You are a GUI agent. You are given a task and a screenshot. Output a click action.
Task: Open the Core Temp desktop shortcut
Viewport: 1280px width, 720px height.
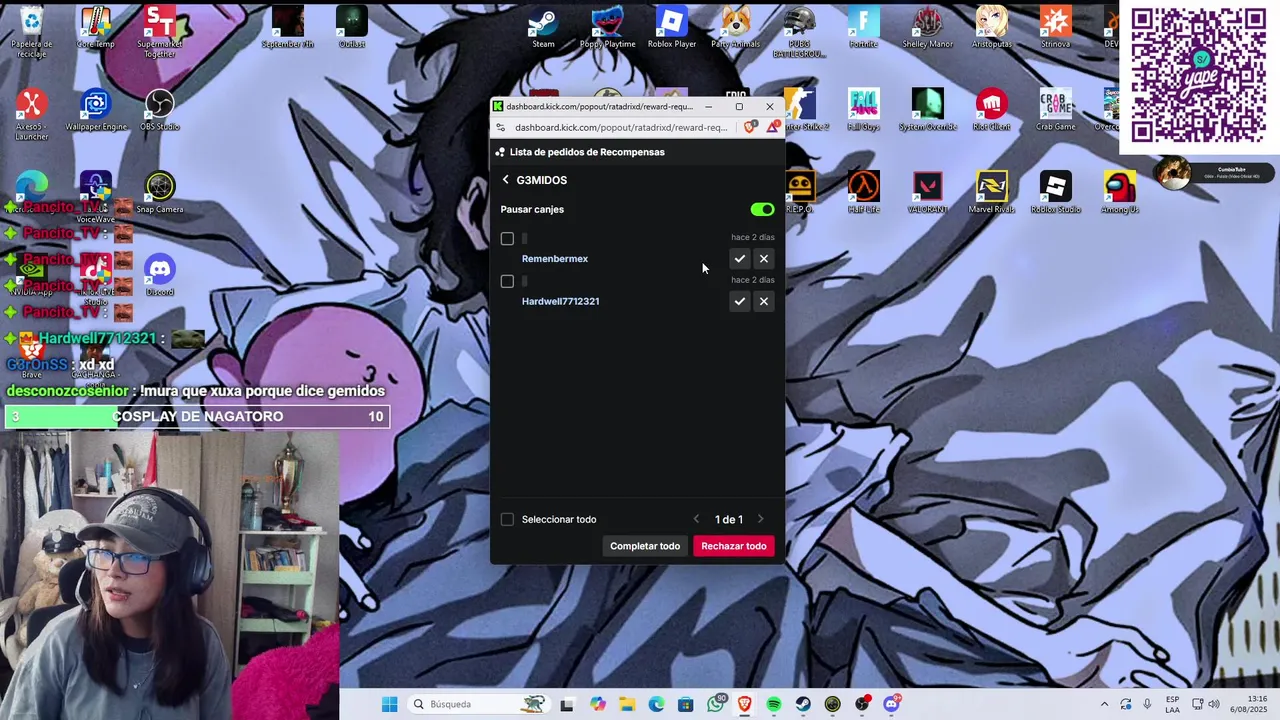tap(95, 27)
